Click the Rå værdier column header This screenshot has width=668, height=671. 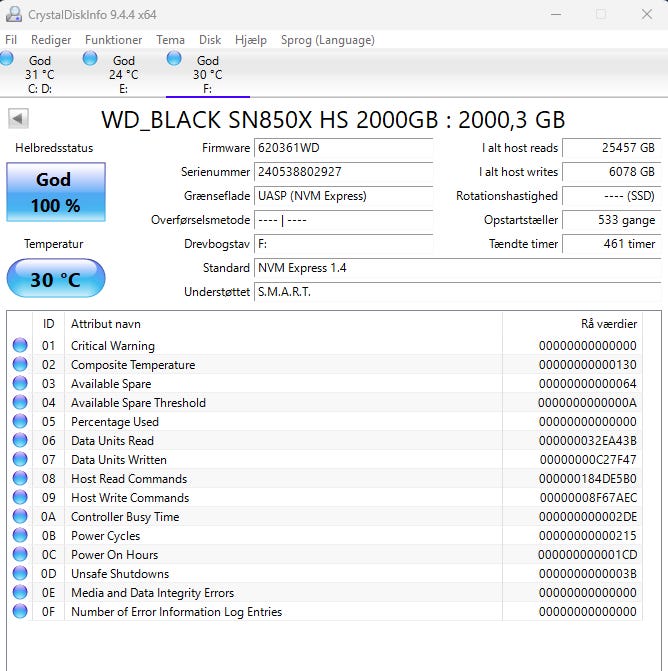coord(572,324)
